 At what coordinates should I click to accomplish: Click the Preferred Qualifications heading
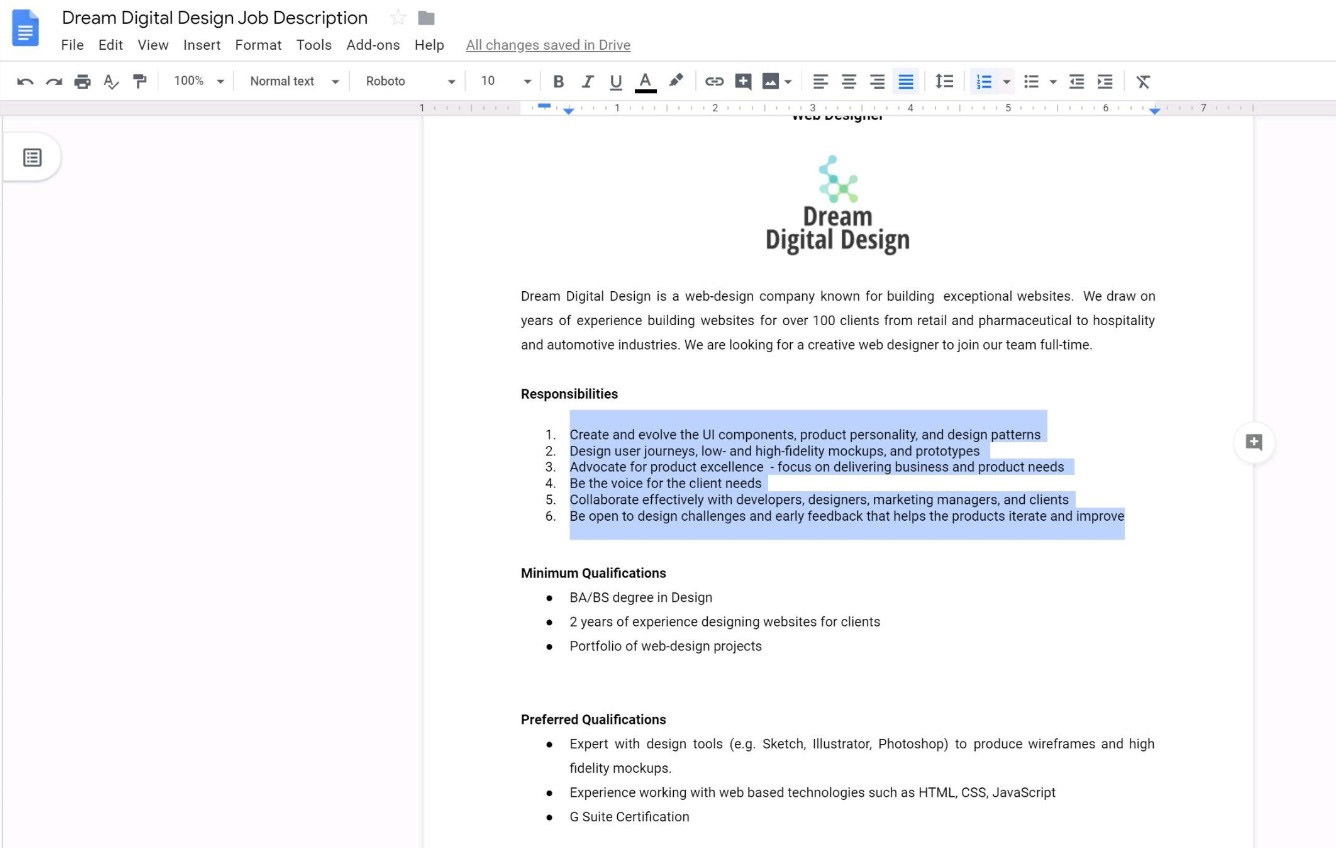click(x=593, y=720)
